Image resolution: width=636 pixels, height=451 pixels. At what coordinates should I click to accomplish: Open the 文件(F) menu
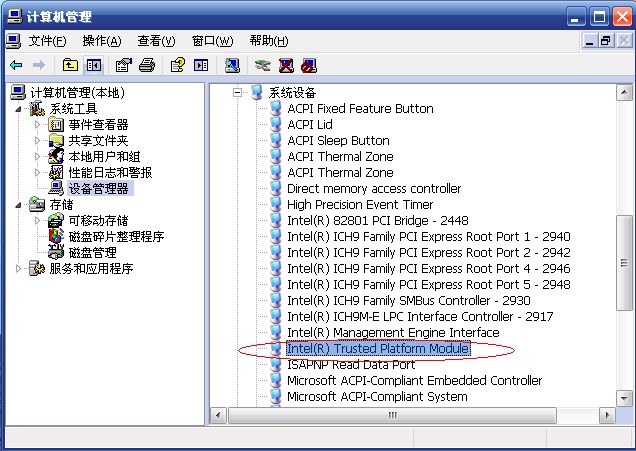tap(47, 41)
